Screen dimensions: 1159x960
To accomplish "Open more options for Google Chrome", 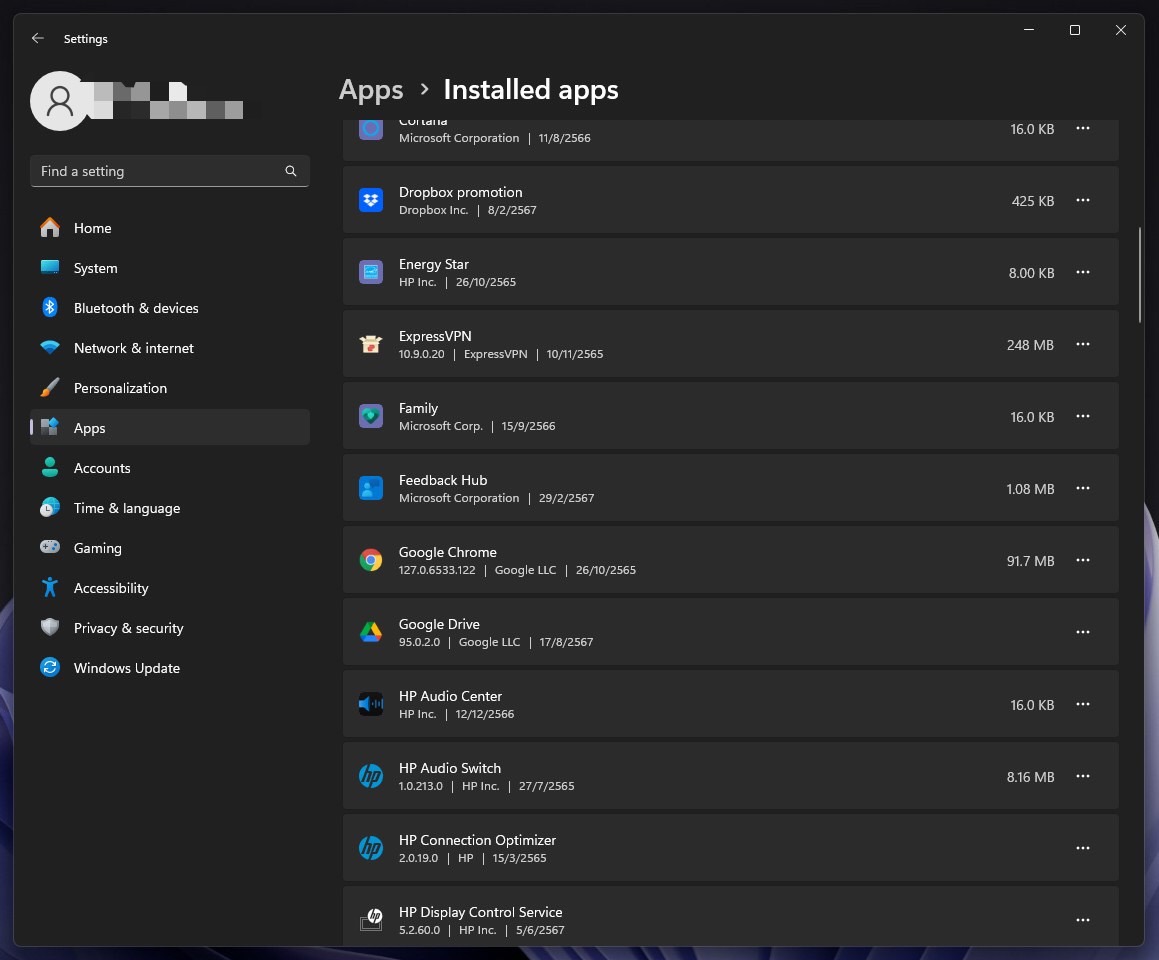I will click(1083, 560).
